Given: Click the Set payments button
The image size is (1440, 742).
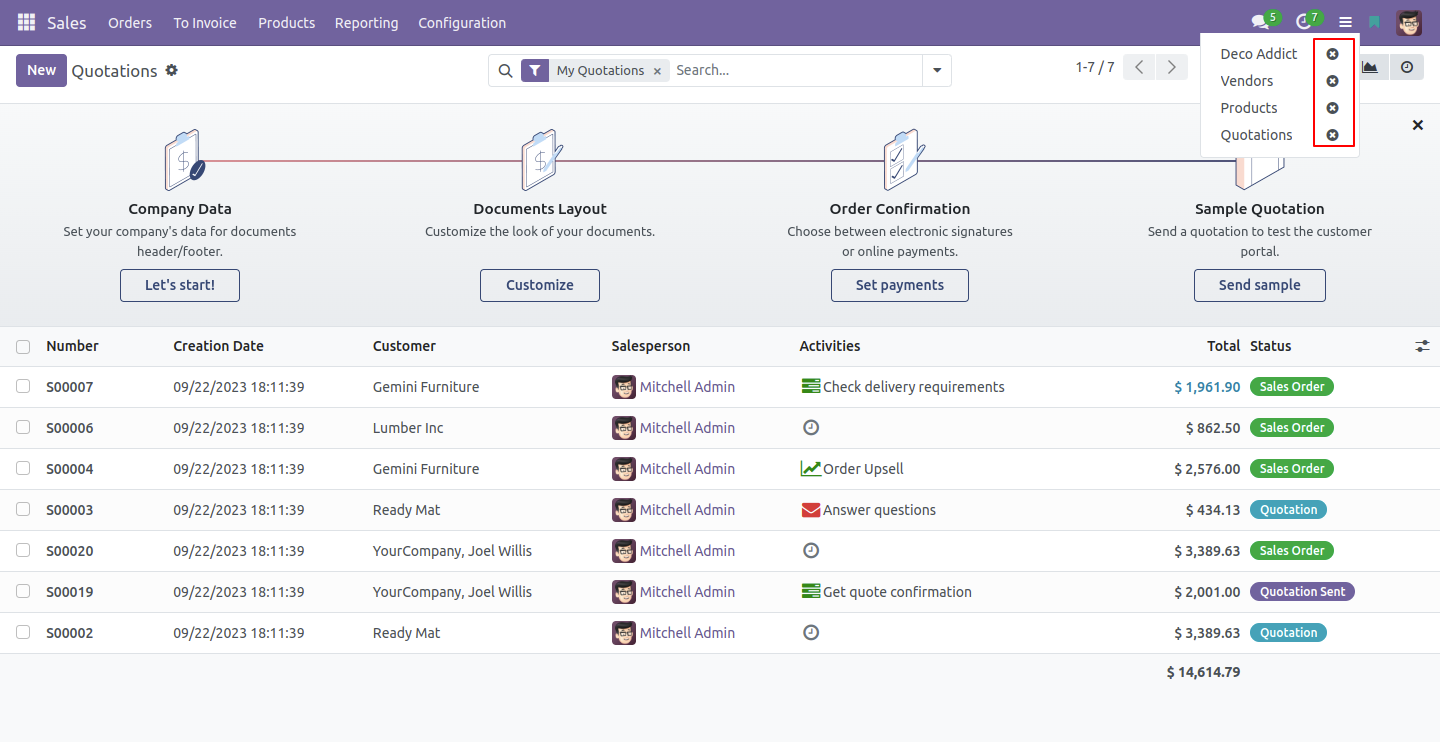Looking at the screenshot, I should 900,285.
